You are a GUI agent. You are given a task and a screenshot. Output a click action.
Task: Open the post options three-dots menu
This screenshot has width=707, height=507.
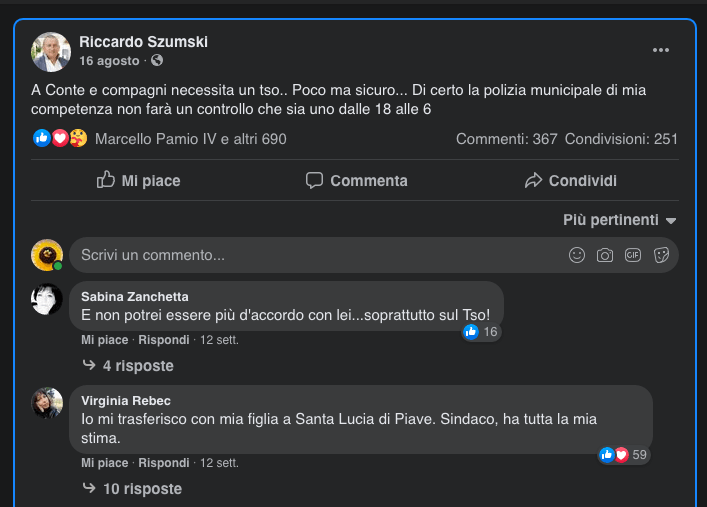pos(661,50)
